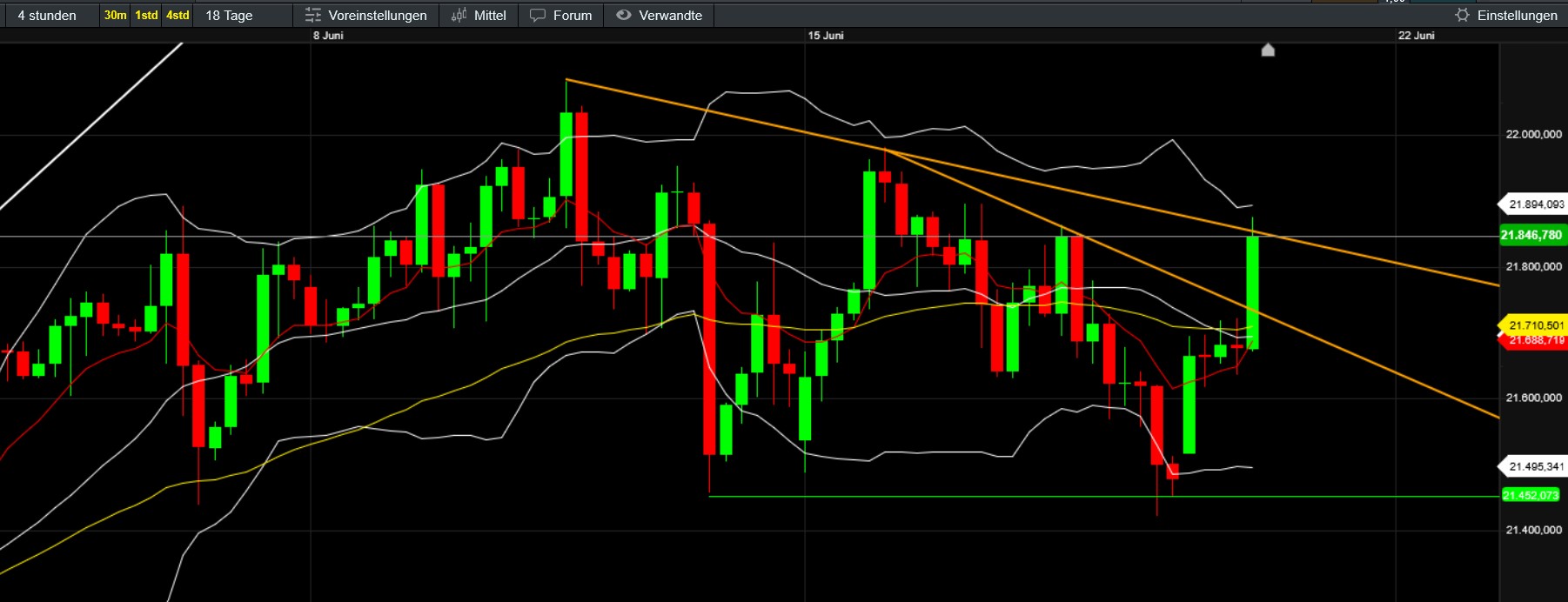1568x602 pixels.
Task: Select the 22 Juni date label
Action: tap(1417, 36)
